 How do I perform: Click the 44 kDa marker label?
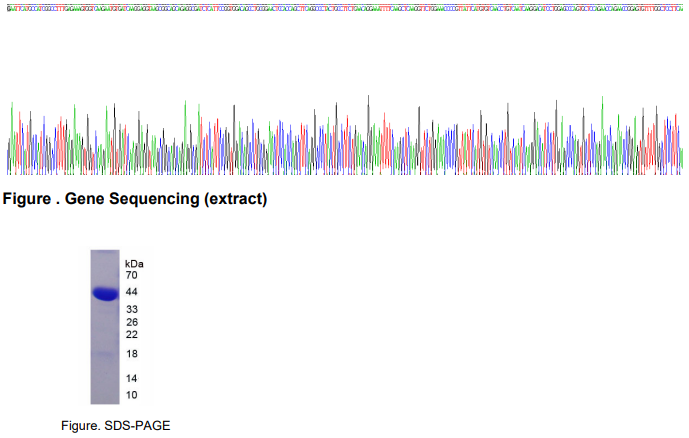pos(131,292)
